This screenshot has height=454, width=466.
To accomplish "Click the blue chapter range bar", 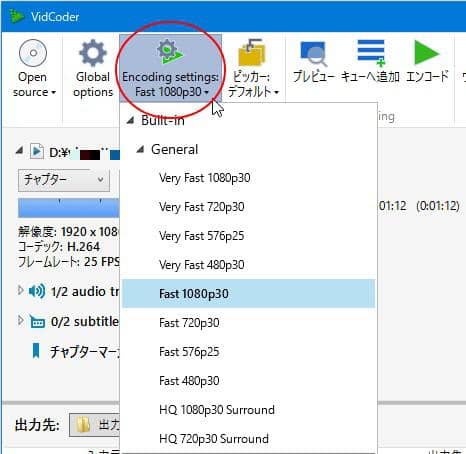I will click(68, 208).
